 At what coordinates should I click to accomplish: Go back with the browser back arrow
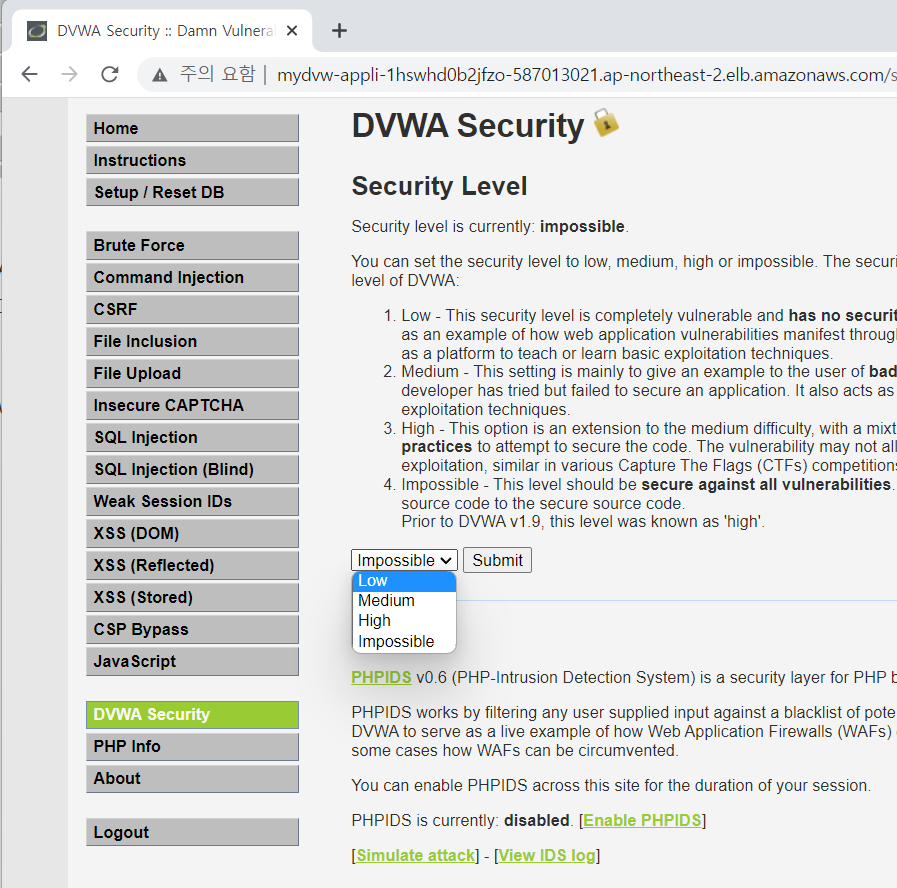tap(29, 74)
